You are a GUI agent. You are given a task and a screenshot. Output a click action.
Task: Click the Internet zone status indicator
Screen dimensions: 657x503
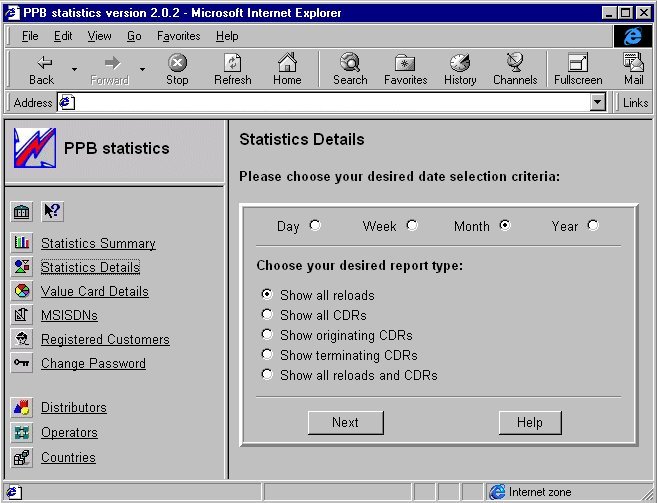pos(530,492)
